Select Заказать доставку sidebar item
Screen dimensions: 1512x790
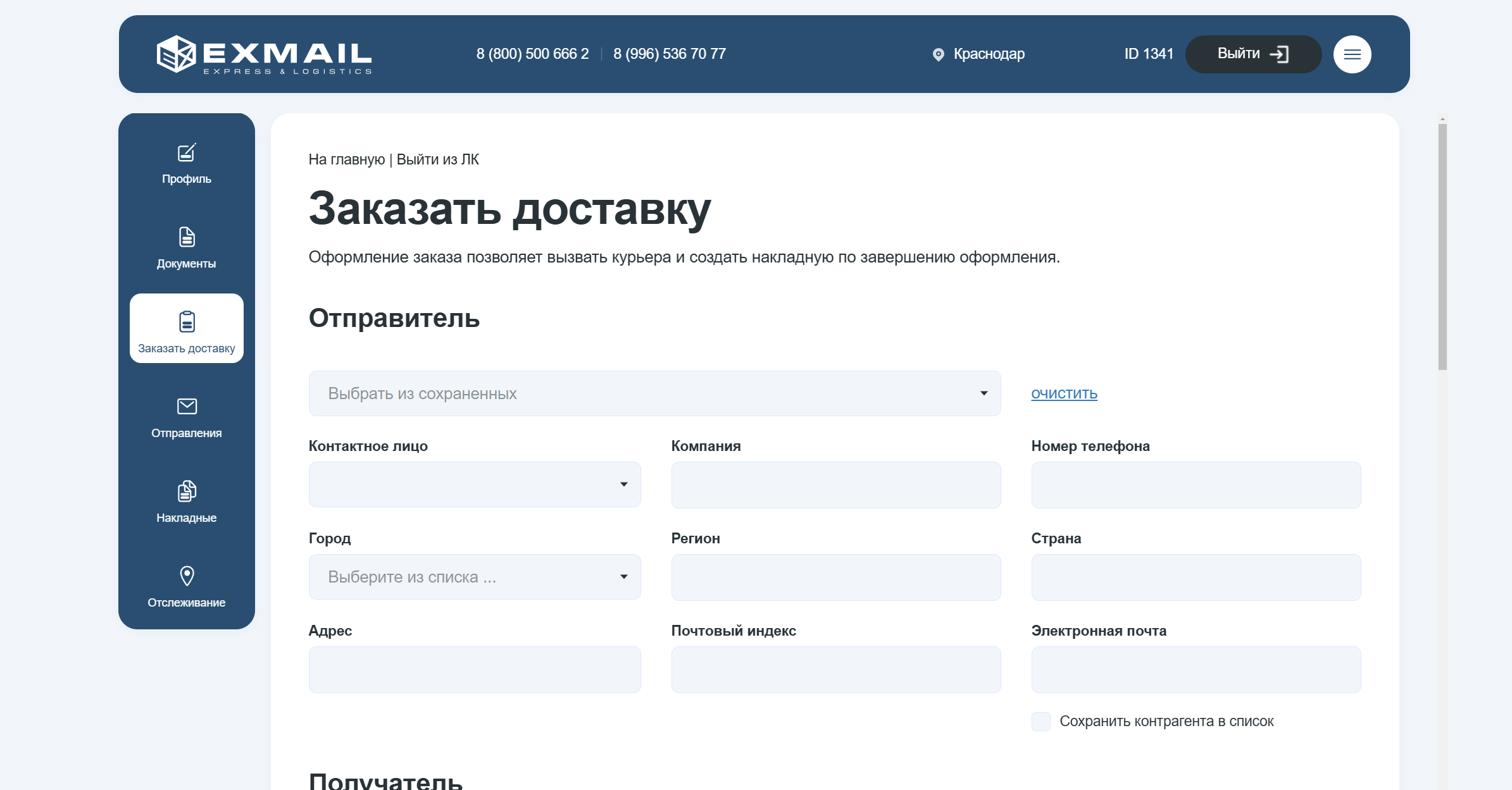coord(187,328)
